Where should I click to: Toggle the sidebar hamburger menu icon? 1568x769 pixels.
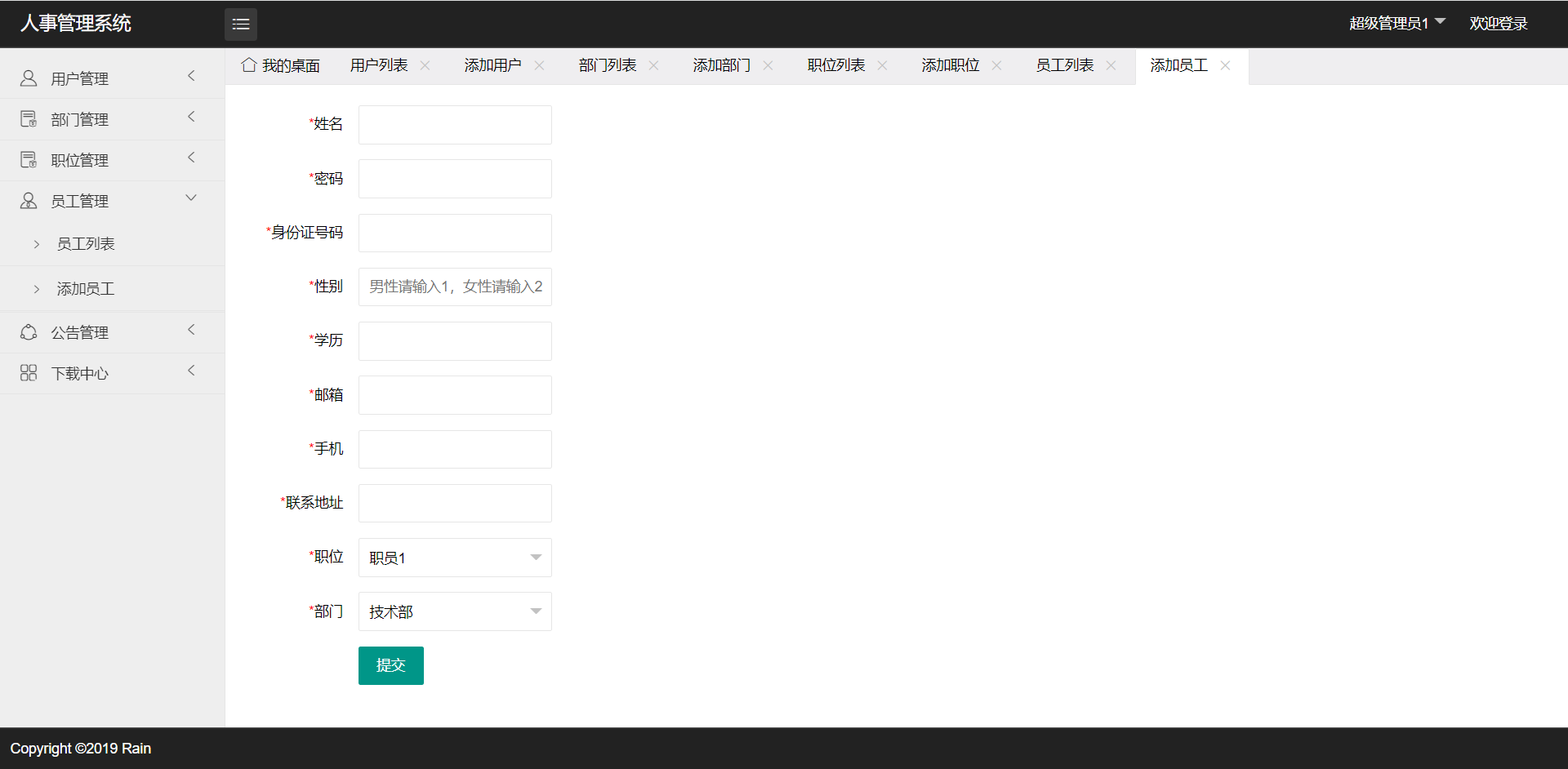(240, 24)
